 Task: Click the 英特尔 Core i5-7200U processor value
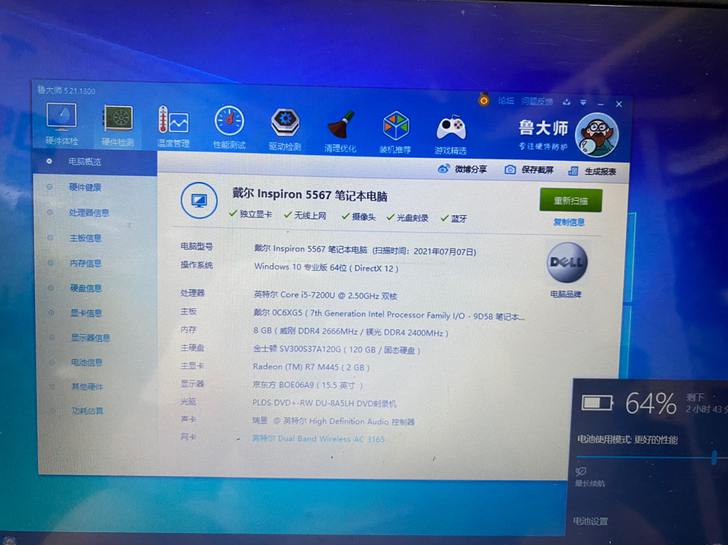tap(325, 295)
